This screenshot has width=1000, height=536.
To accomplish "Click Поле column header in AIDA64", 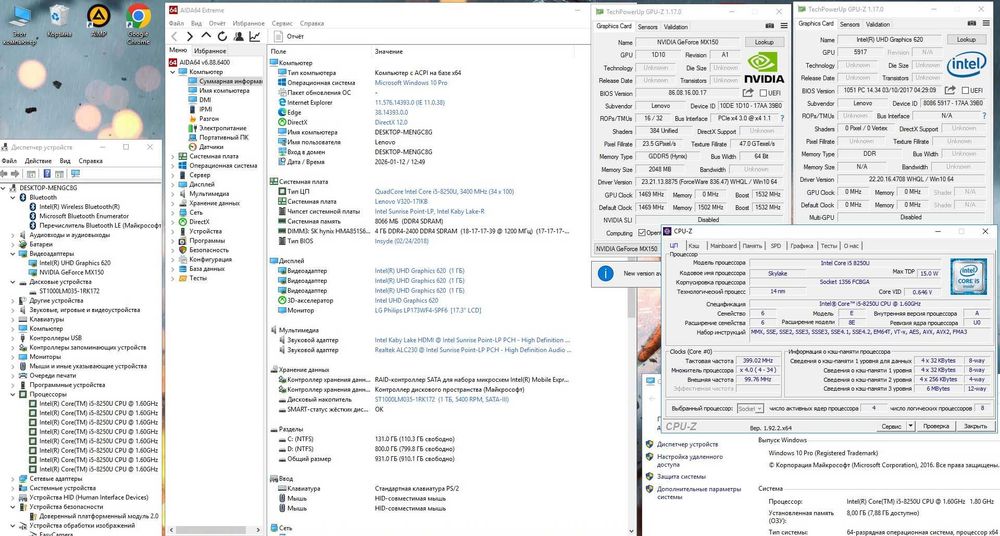I will click(x=278, y=51).
